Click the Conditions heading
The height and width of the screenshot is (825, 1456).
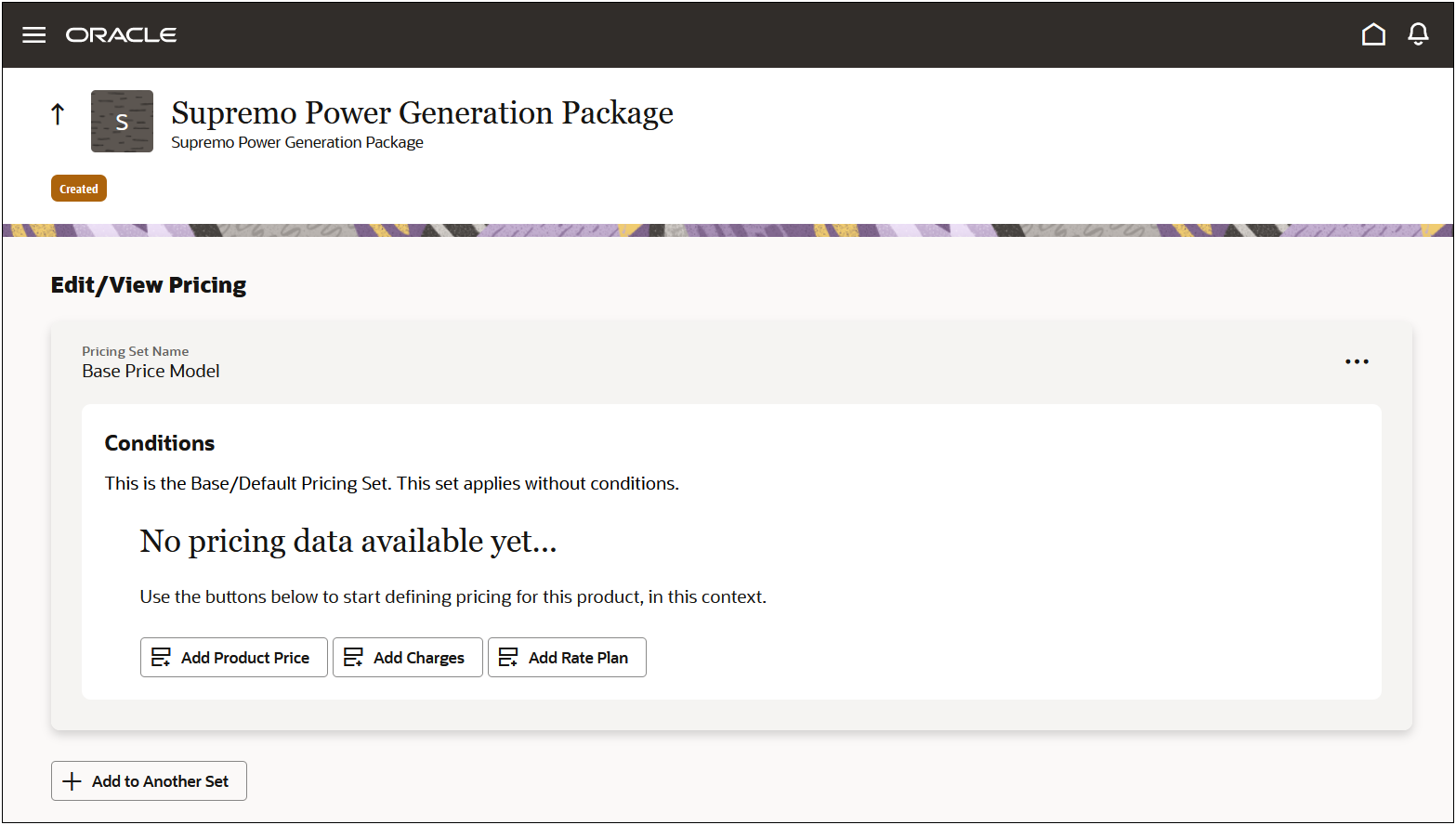point(160,443)
